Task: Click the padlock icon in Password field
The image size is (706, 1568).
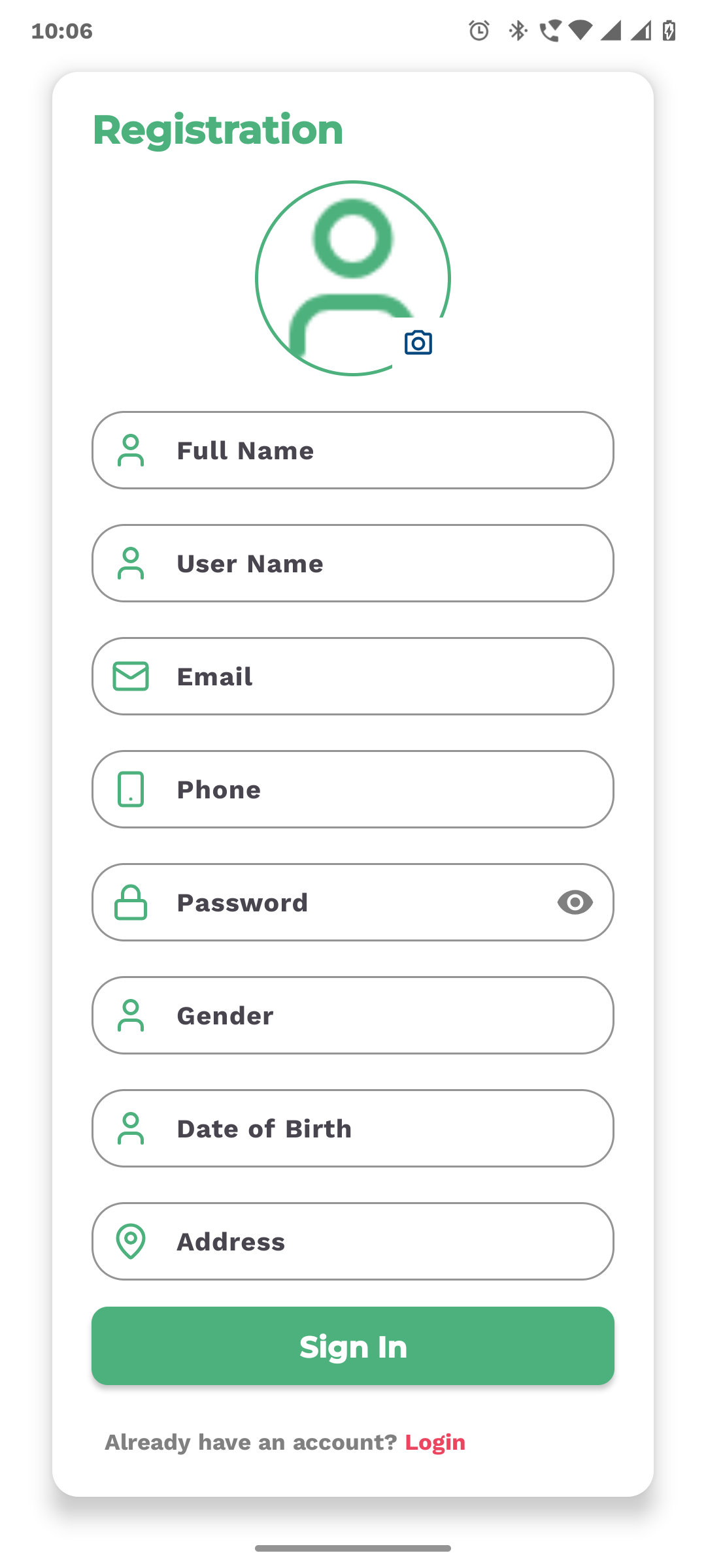Action: 131,902
